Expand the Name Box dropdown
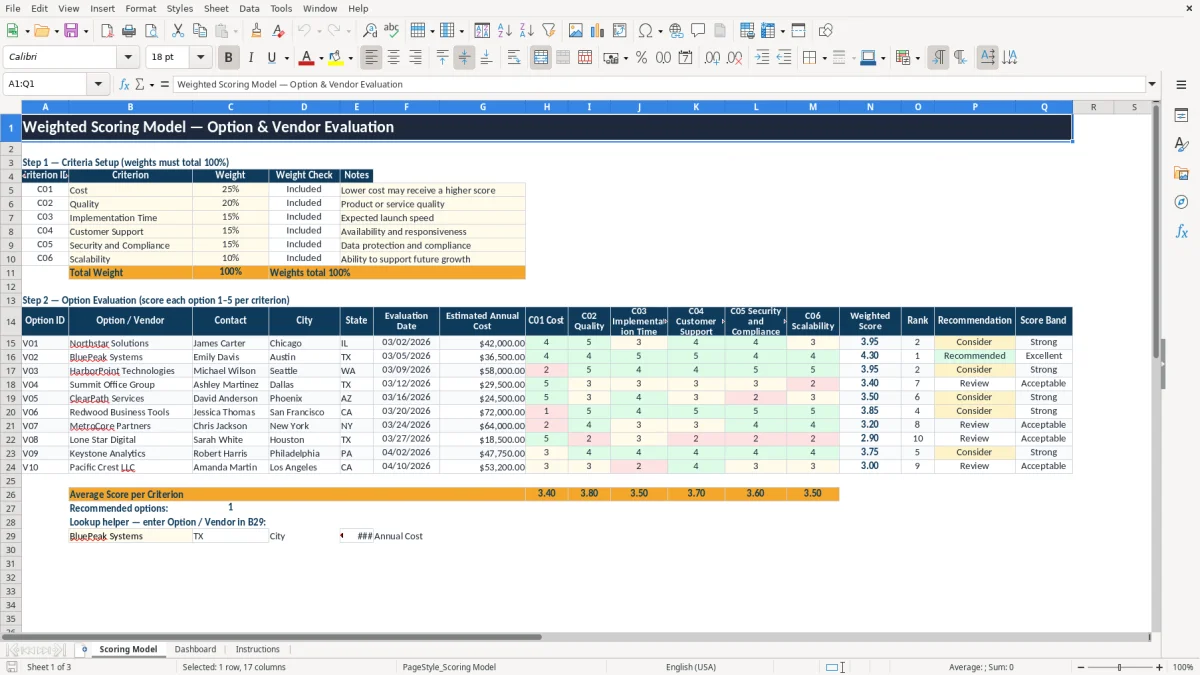Image resolution: width=1200 pixels, height=675 pixels. (x=99, y=85)
